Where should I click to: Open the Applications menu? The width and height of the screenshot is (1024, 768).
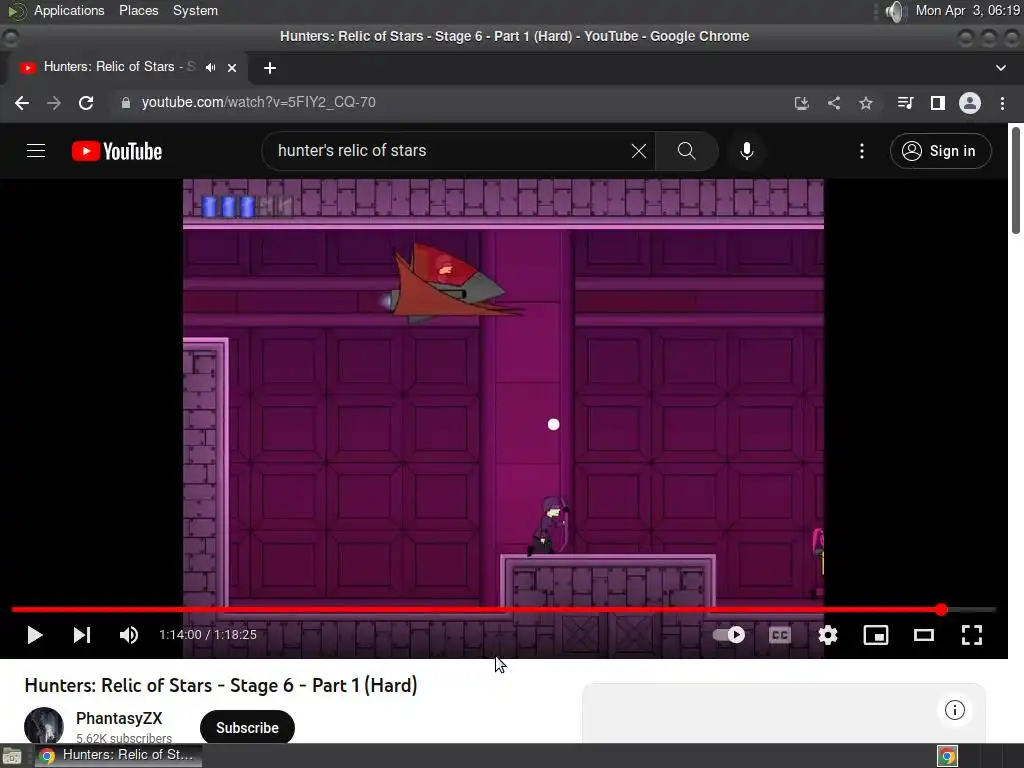(x=69, y=10)
